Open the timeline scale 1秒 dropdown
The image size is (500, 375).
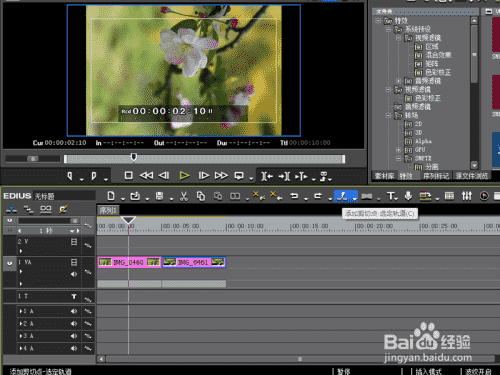pyautogui.click(x=72, y=231)
